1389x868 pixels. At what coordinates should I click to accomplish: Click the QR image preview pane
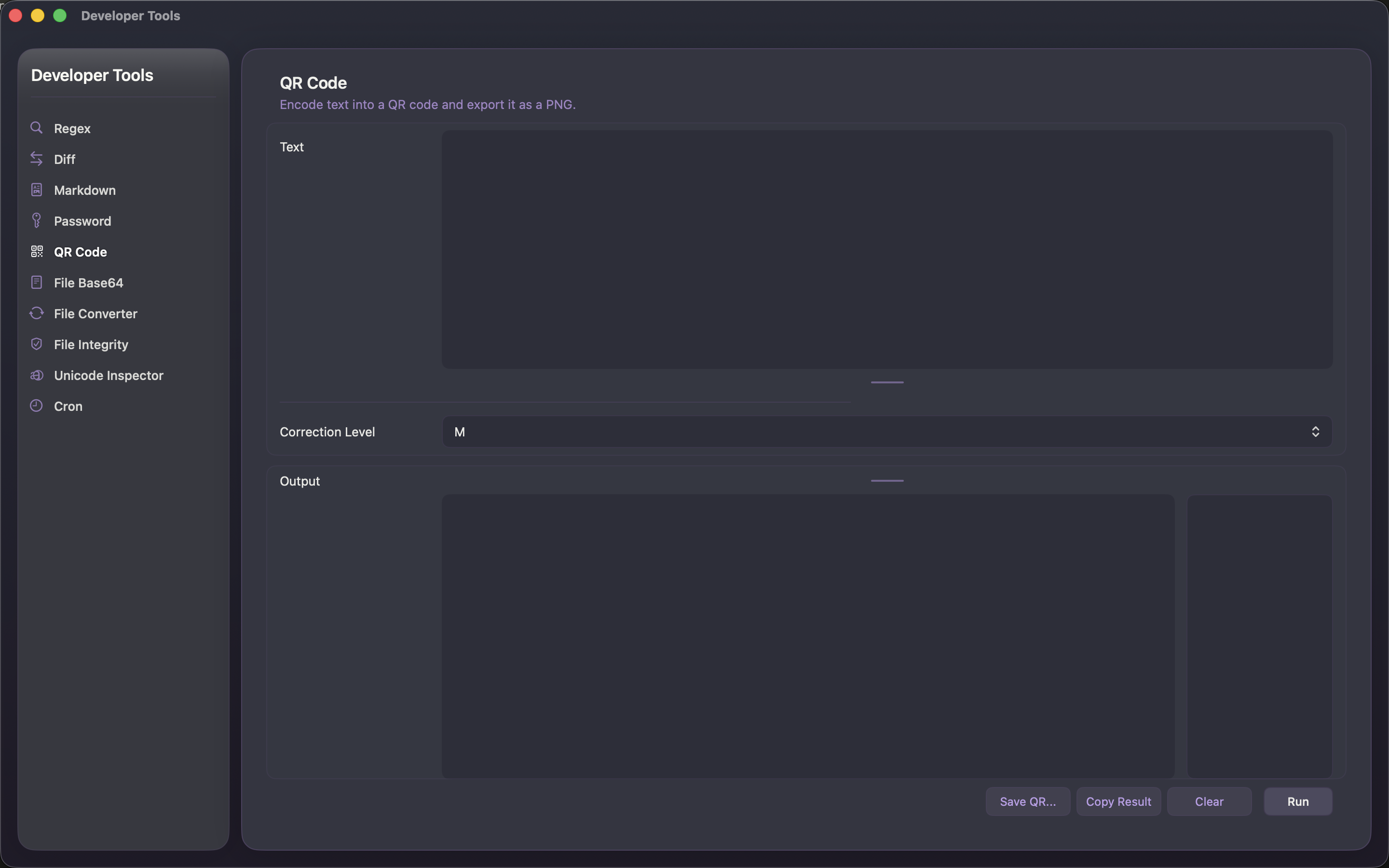point(1259,636)
